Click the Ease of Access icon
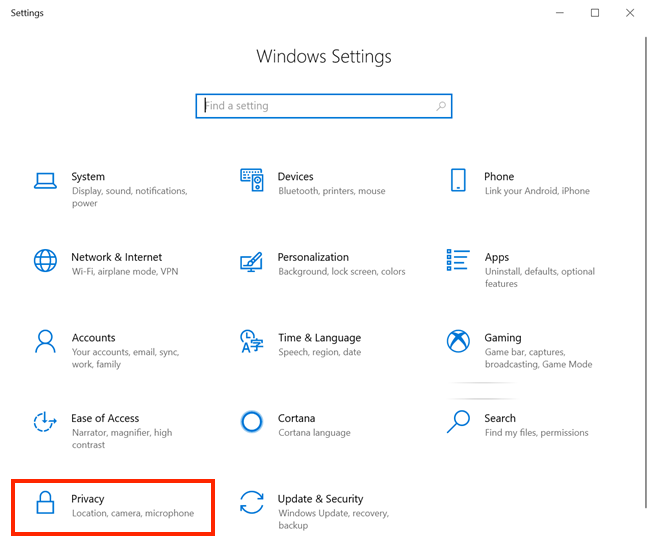This screenshot has width=648, height=539. [45, 422]
